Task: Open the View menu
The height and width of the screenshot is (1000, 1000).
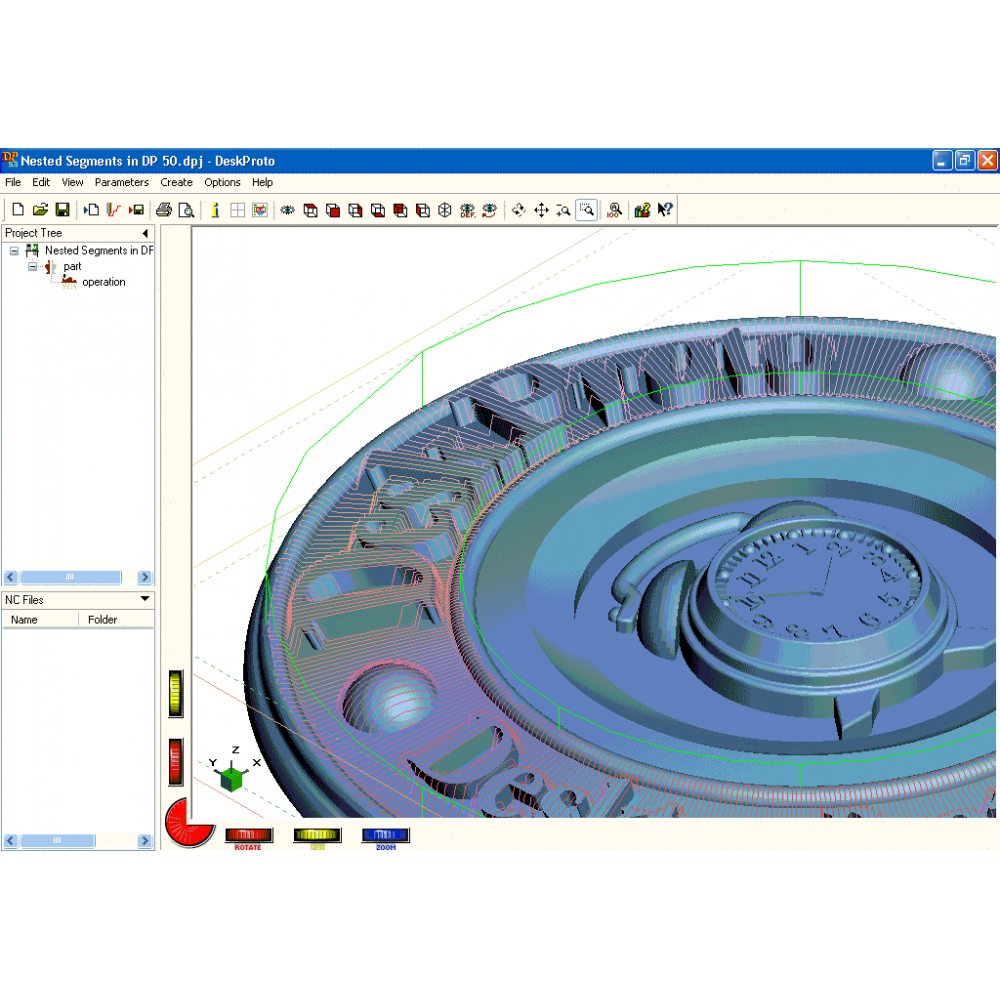Action: click(72, 182)
